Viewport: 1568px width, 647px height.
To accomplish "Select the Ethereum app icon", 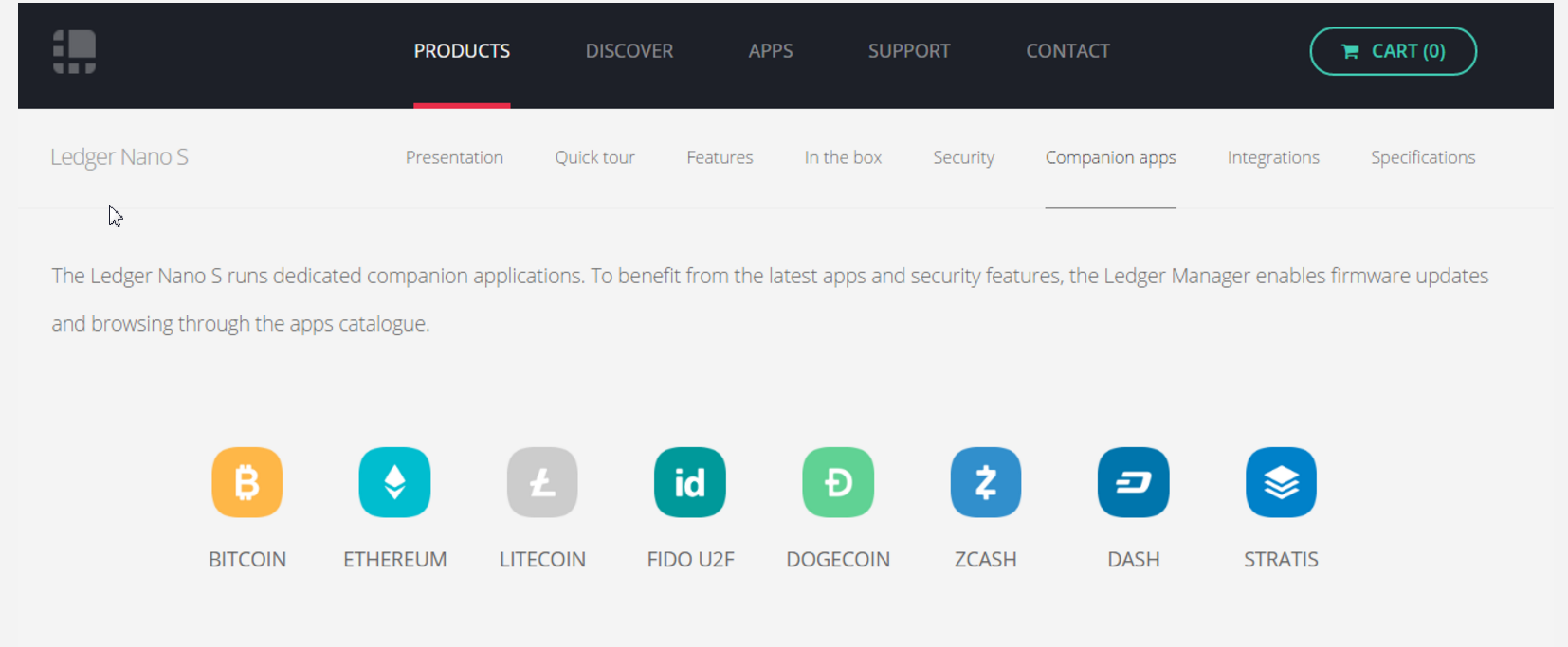I will 394,482.
